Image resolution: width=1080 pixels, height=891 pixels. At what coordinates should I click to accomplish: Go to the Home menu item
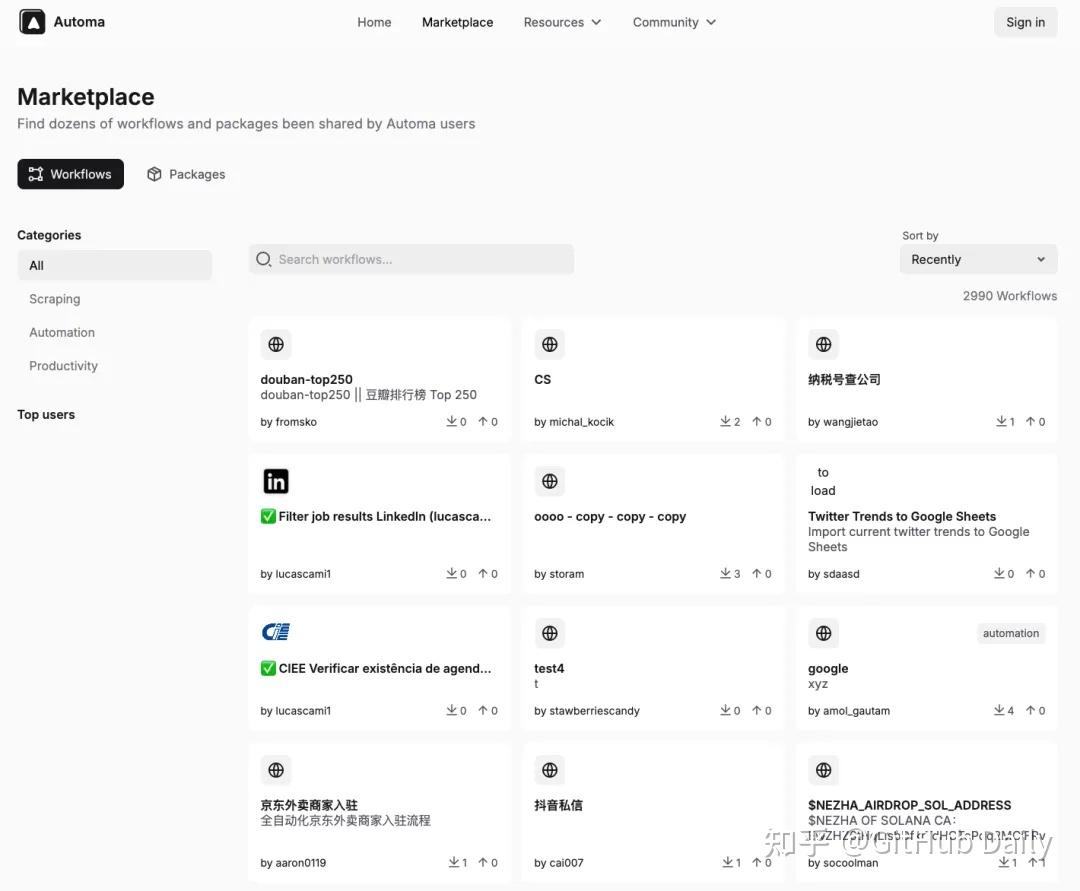coord(374,22)
